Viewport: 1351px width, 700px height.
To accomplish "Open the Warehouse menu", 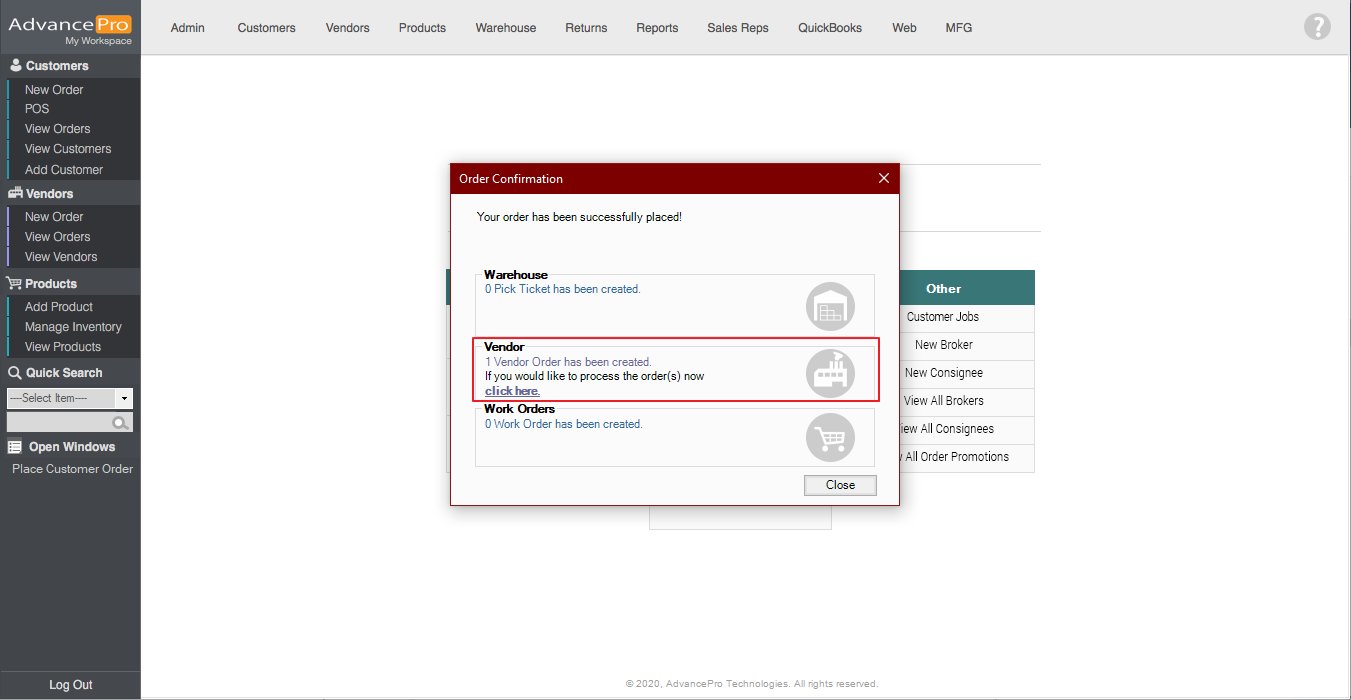I will point(505,28).
